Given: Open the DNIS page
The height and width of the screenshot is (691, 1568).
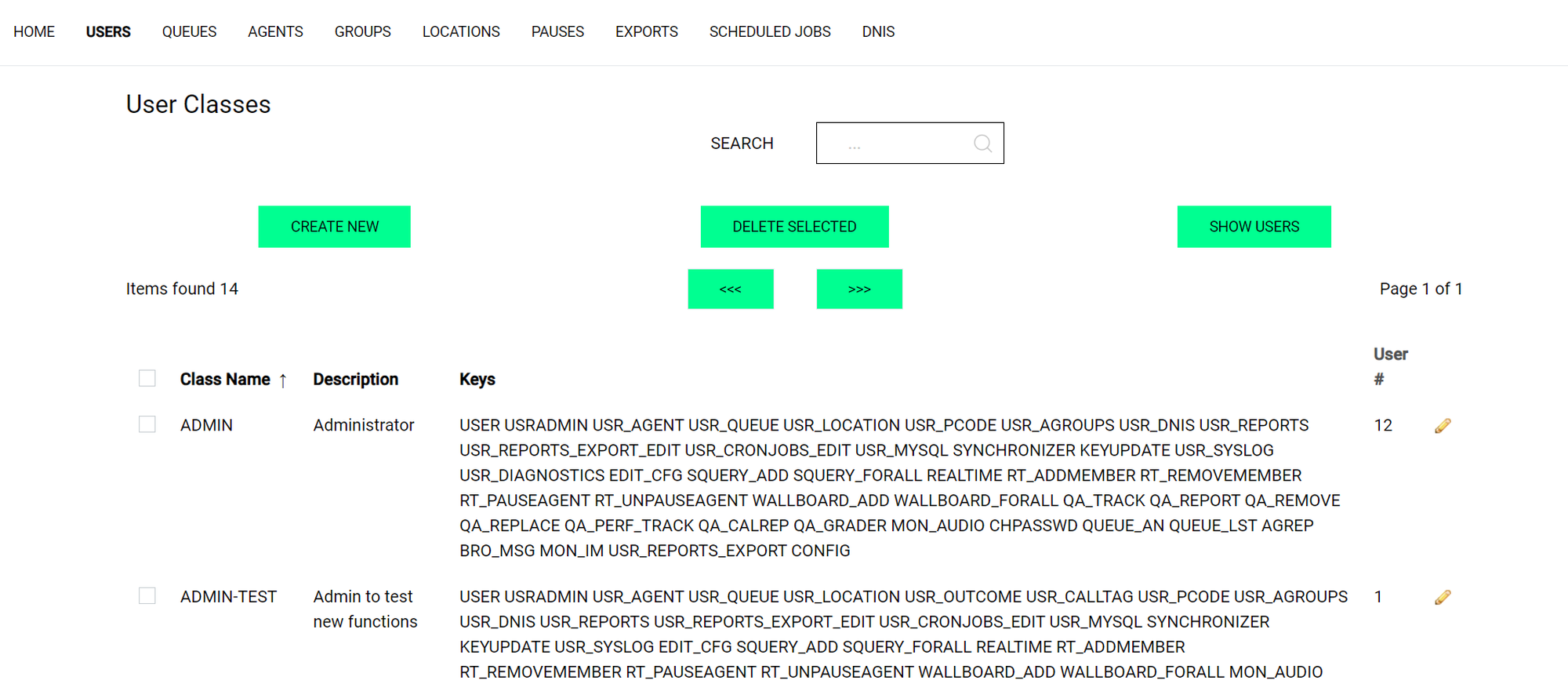Looking at the screenshot, I should click(878, 32).
